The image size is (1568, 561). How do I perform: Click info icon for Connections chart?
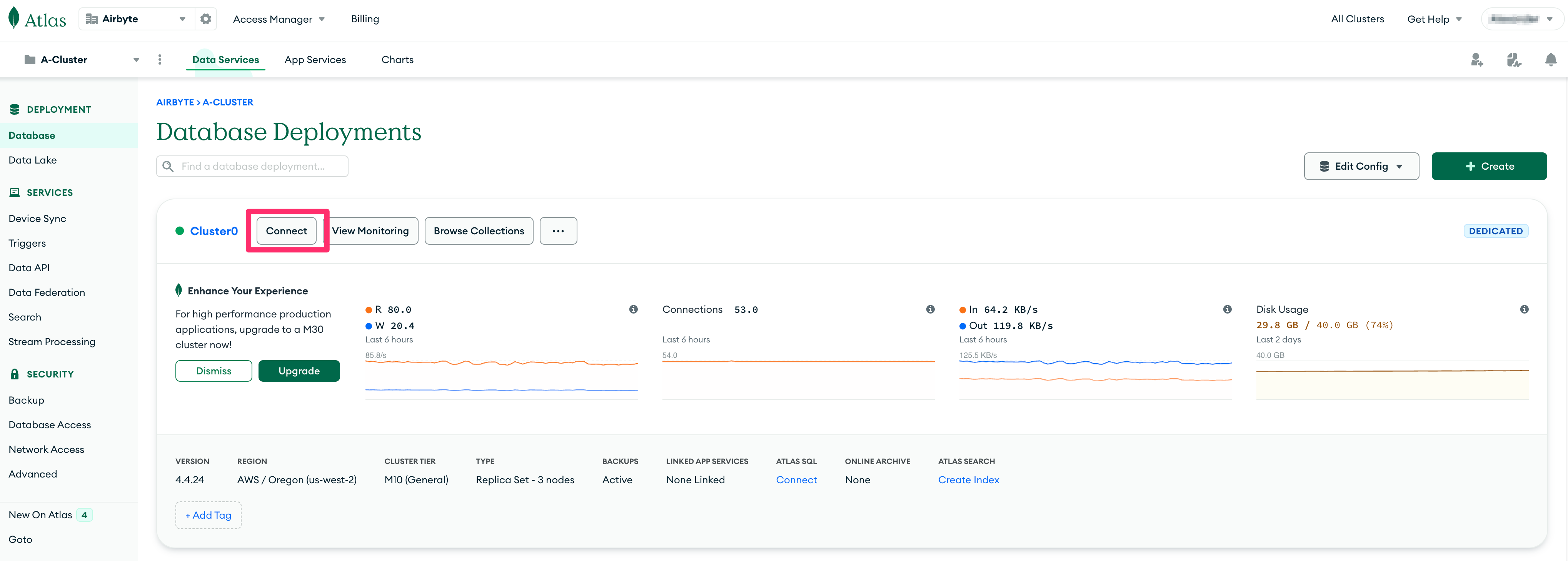(x=930, y=309)
